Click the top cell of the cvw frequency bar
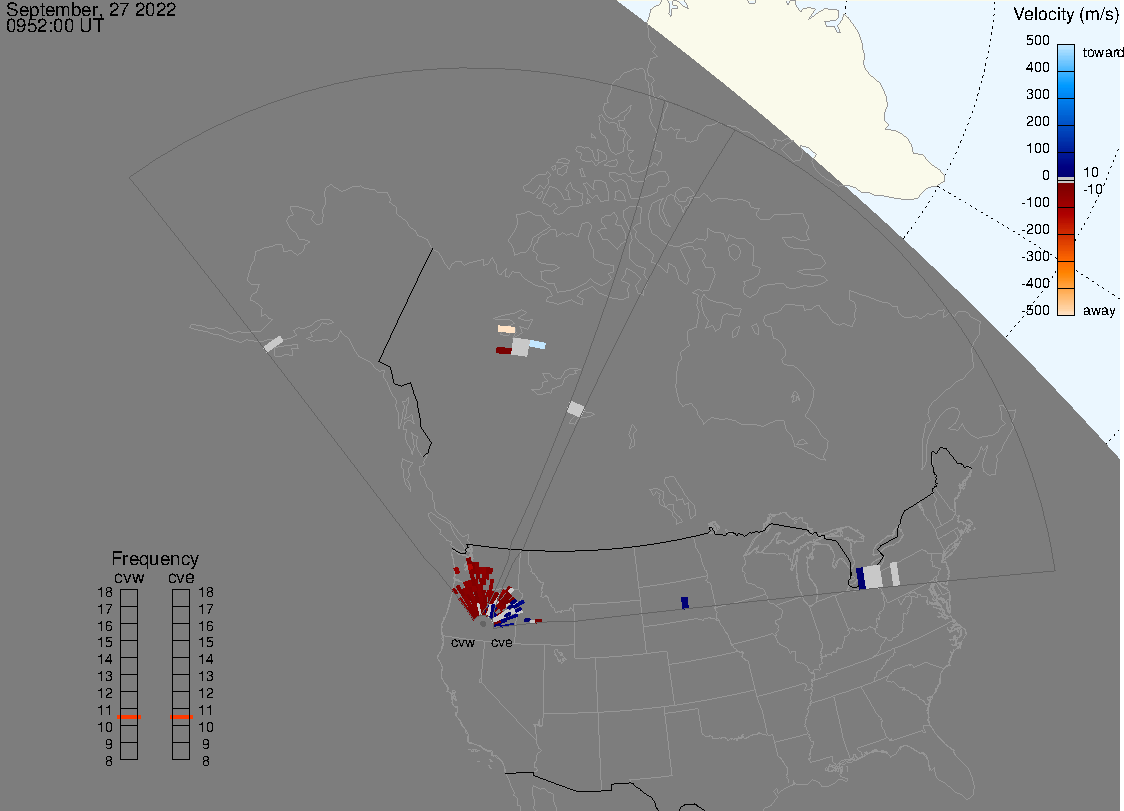 129,598
